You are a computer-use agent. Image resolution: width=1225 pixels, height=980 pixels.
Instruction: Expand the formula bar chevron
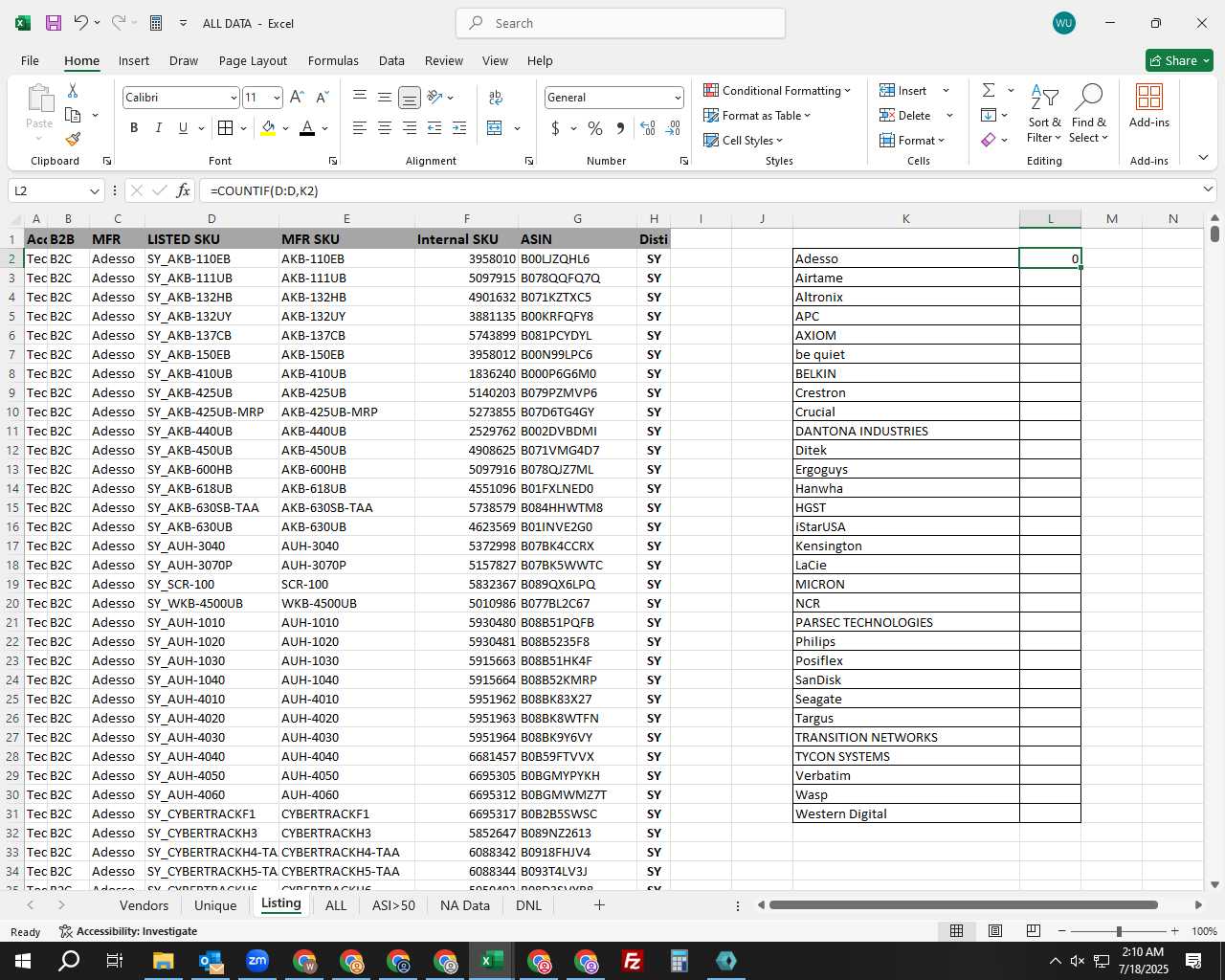pos(1208,189)
